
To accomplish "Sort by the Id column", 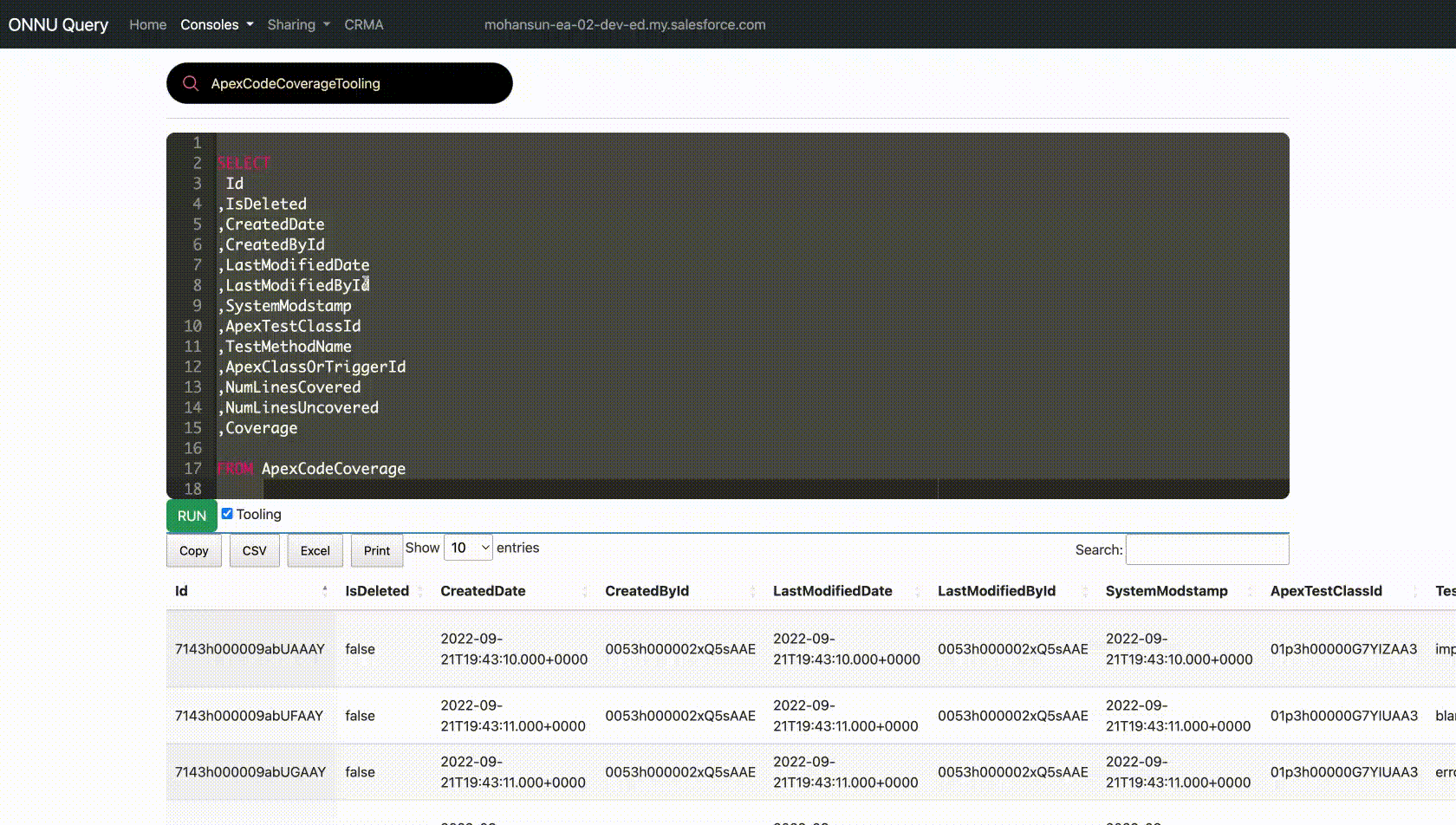I will tap(251, 591).
